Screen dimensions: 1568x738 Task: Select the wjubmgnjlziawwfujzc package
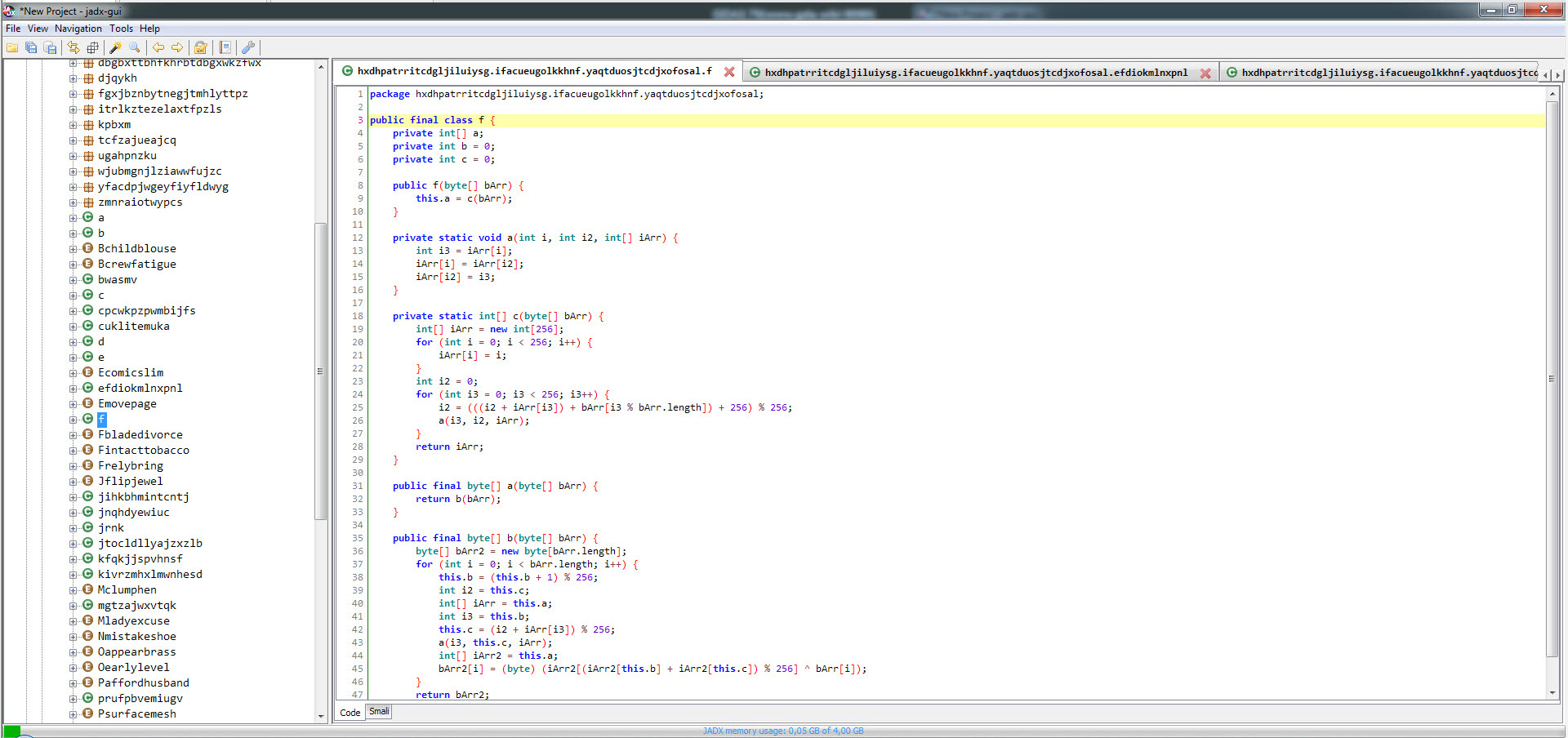159,171
